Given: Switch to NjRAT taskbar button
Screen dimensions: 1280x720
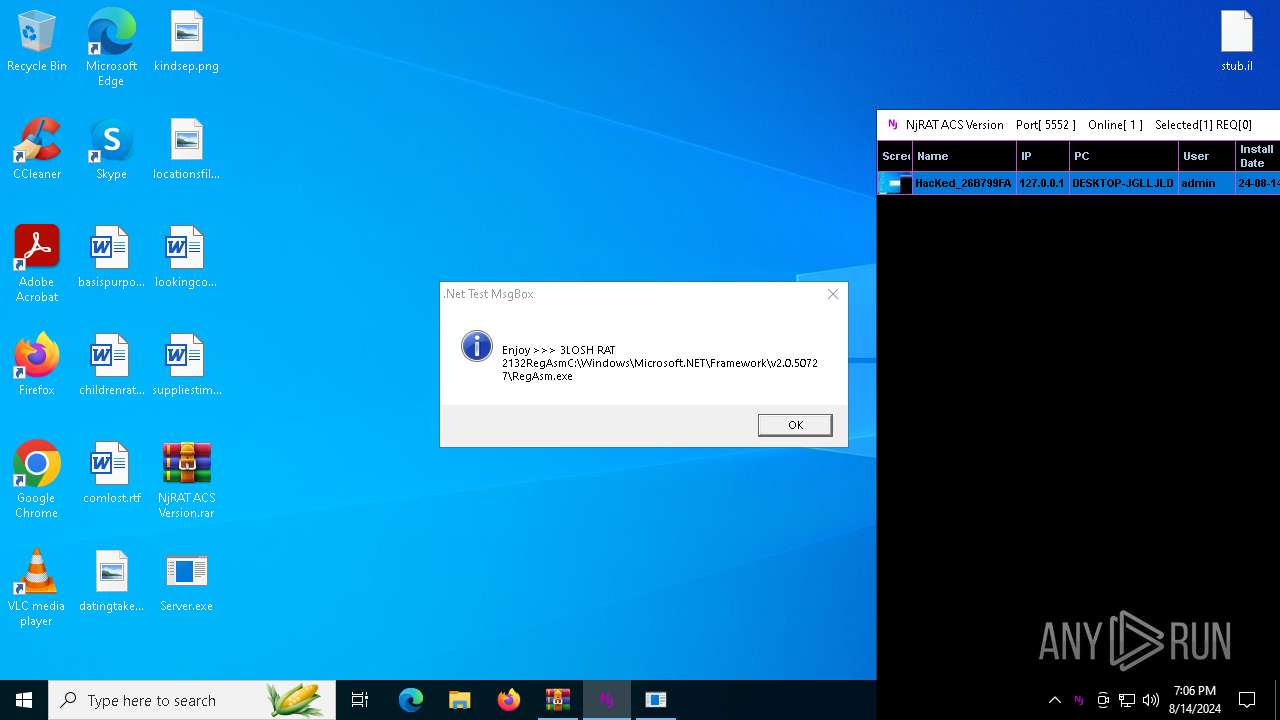Looking at the screenshot, I should 606,700.
